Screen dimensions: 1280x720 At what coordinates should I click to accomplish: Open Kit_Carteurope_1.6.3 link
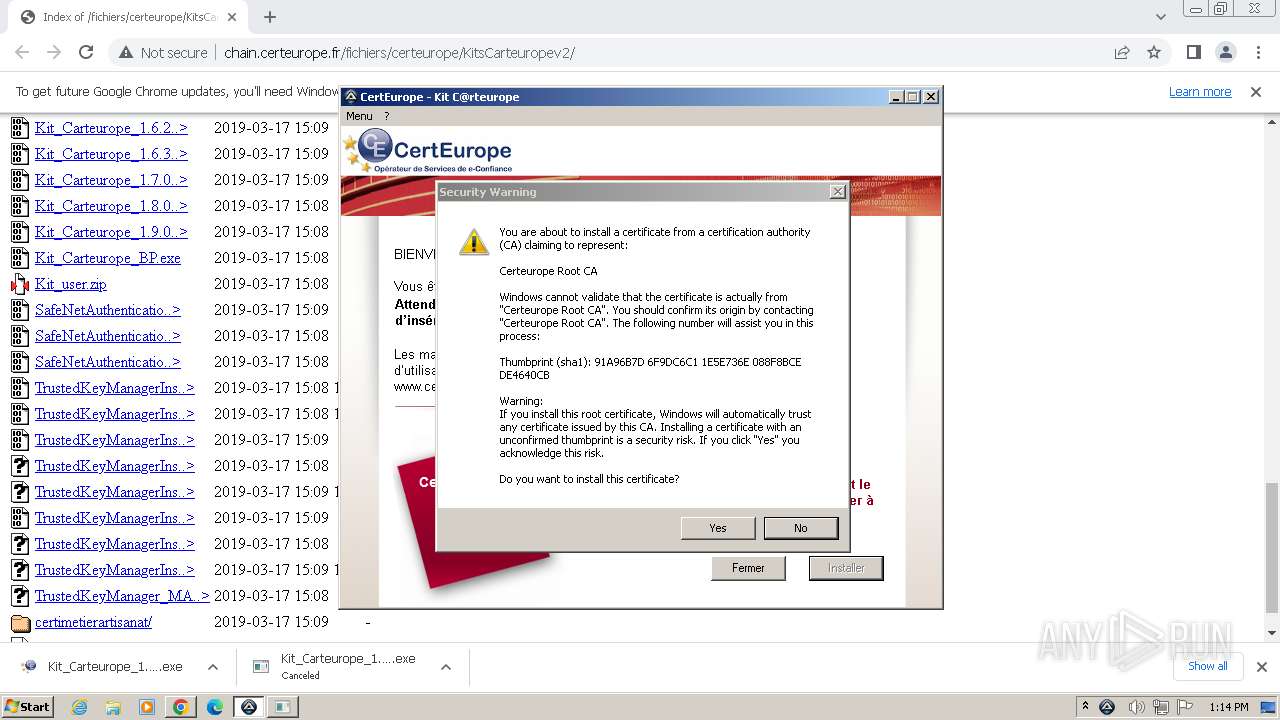(111, 154)
